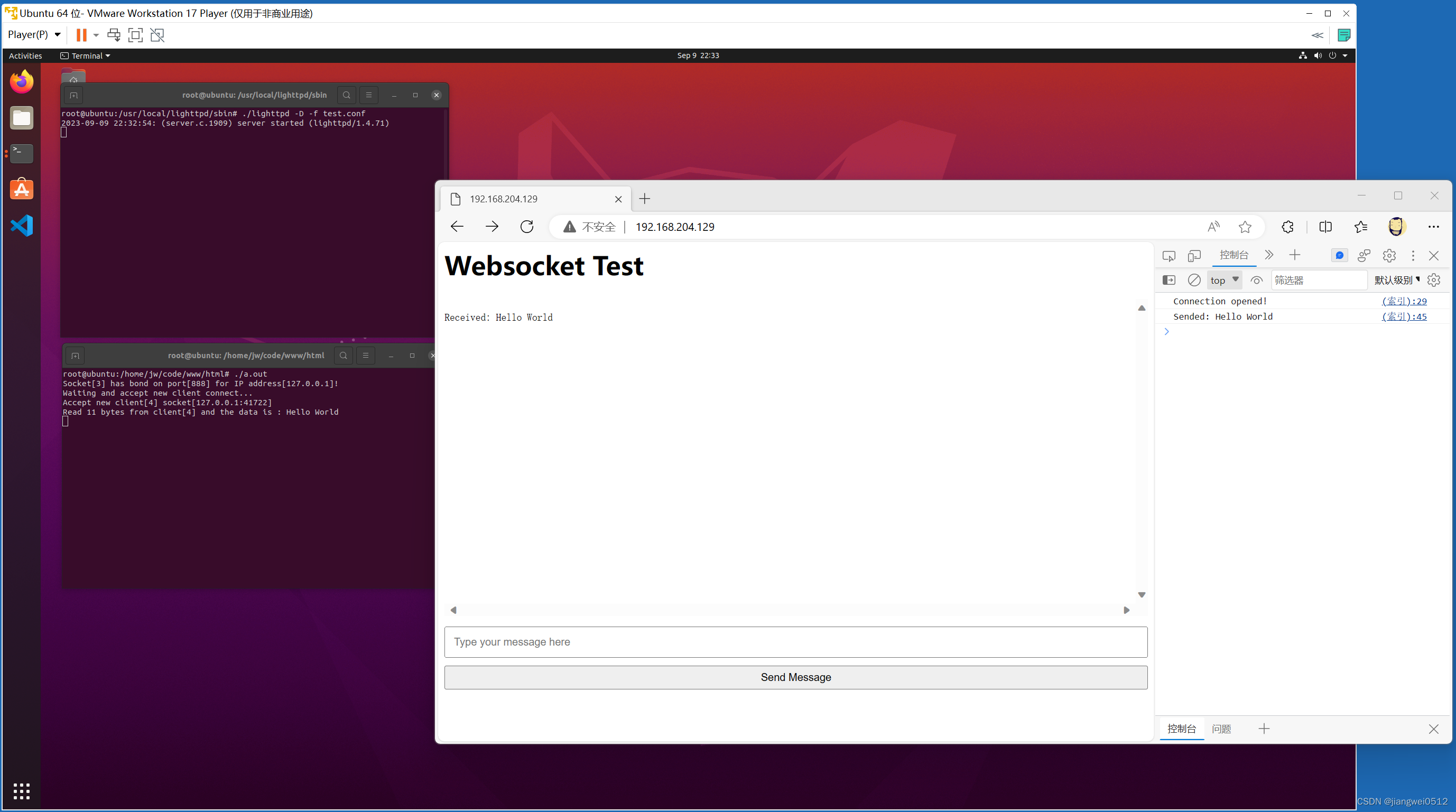
Task: Click the reload/refresh page icon
Action: click(527, 226)
